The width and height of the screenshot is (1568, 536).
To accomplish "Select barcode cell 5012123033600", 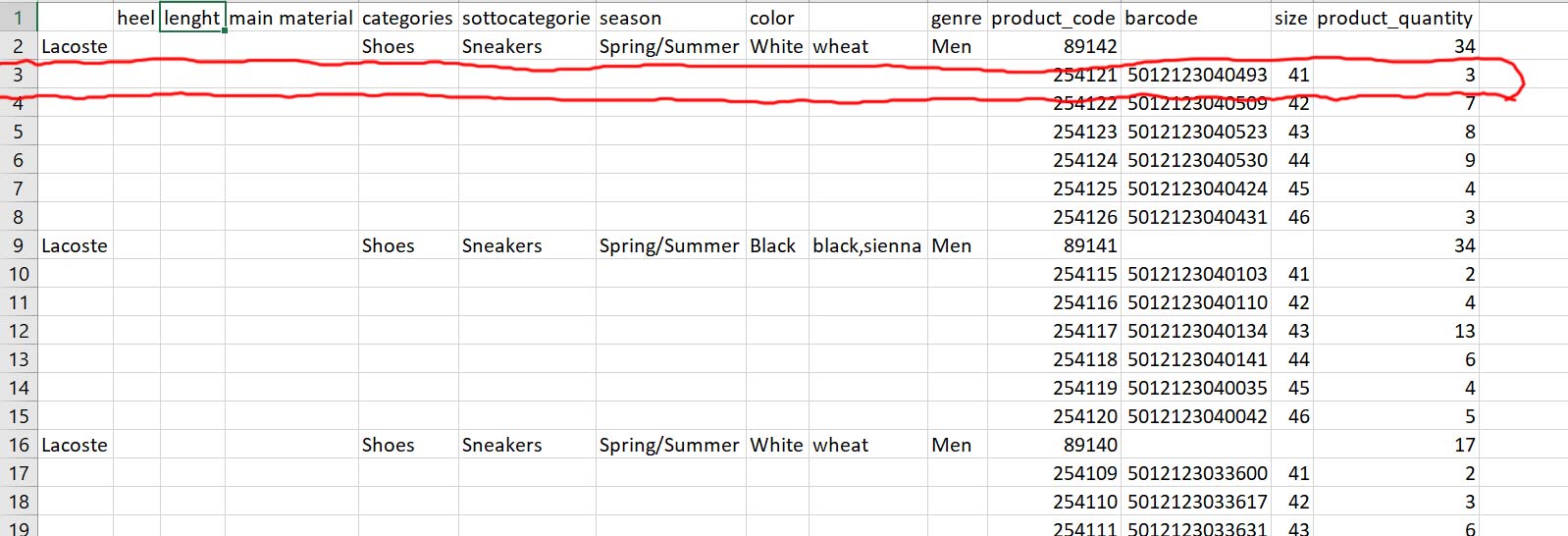I will (1197, 473).
